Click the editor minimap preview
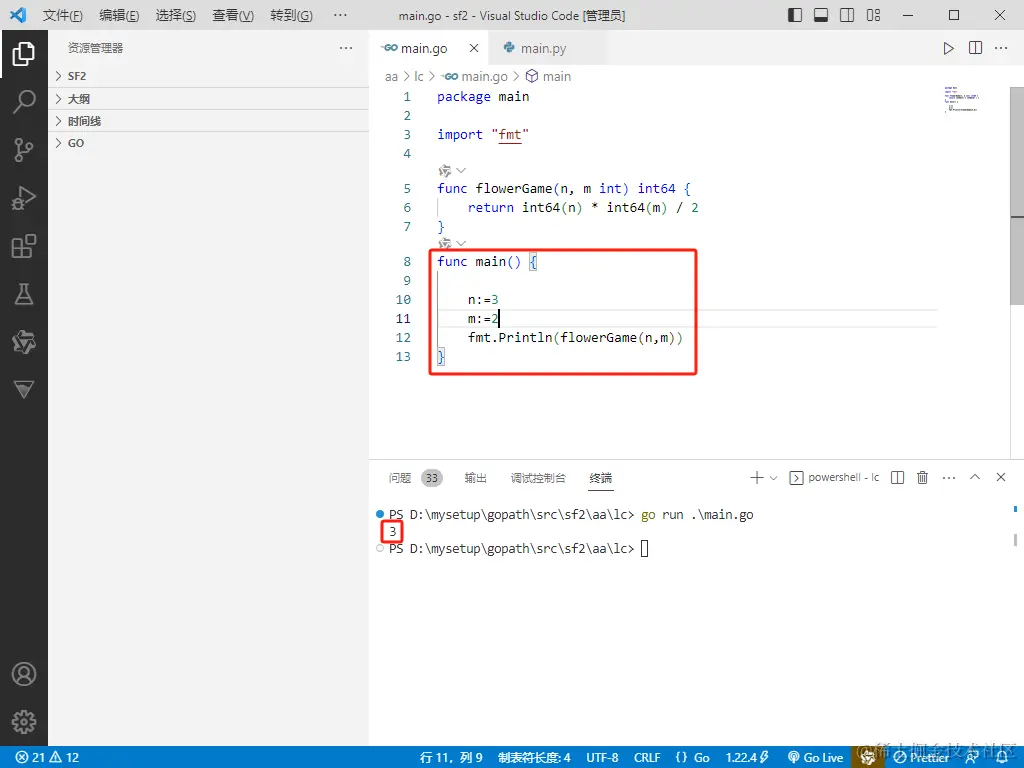This screenshot has height=768, width=1024. 961,99
